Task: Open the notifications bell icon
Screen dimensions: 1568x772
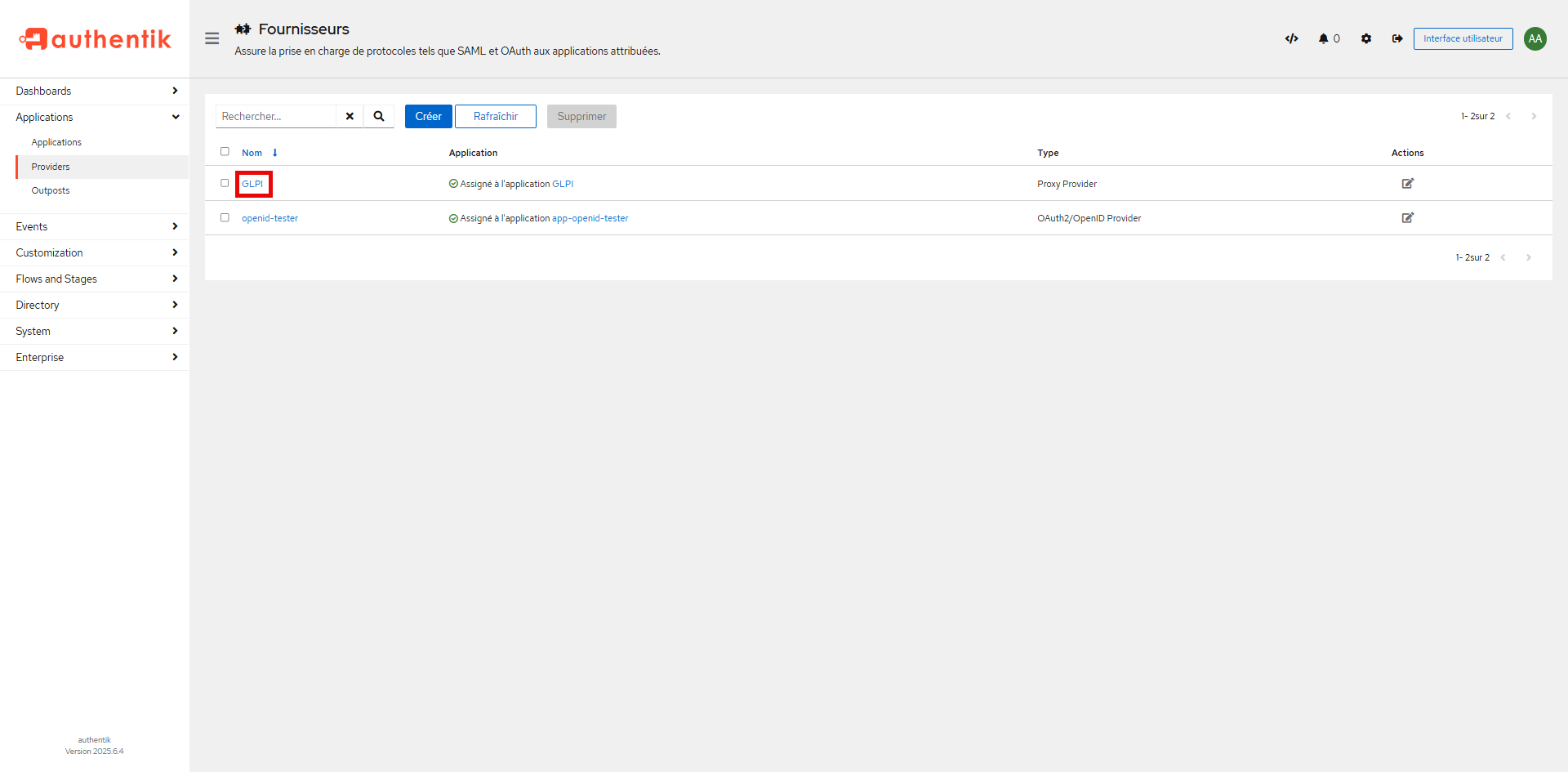Action: point(1324,38)
